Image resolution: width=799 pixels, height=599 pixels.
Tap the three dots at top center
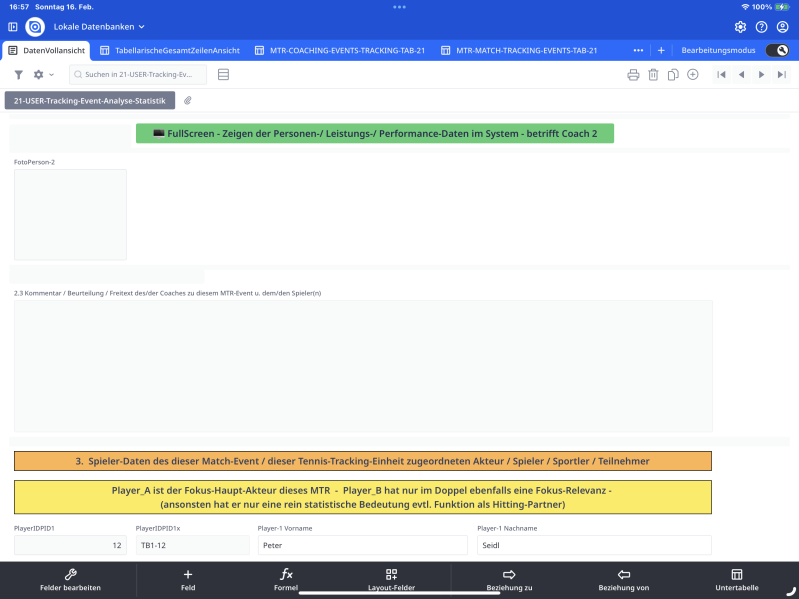(400, 7)
